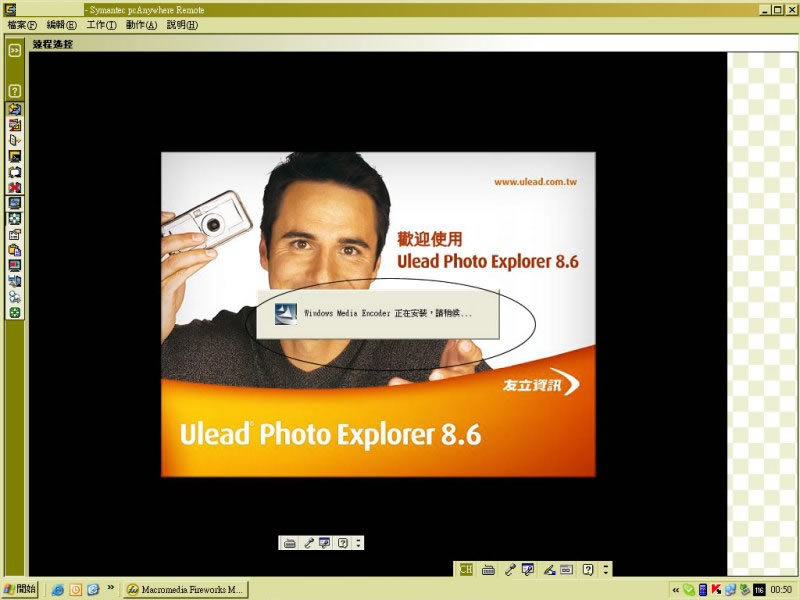Click the red and yellow screens icon in the left toolbar
Image resolution: width=800 pixels, height=600 pixels.
(15, 124)
